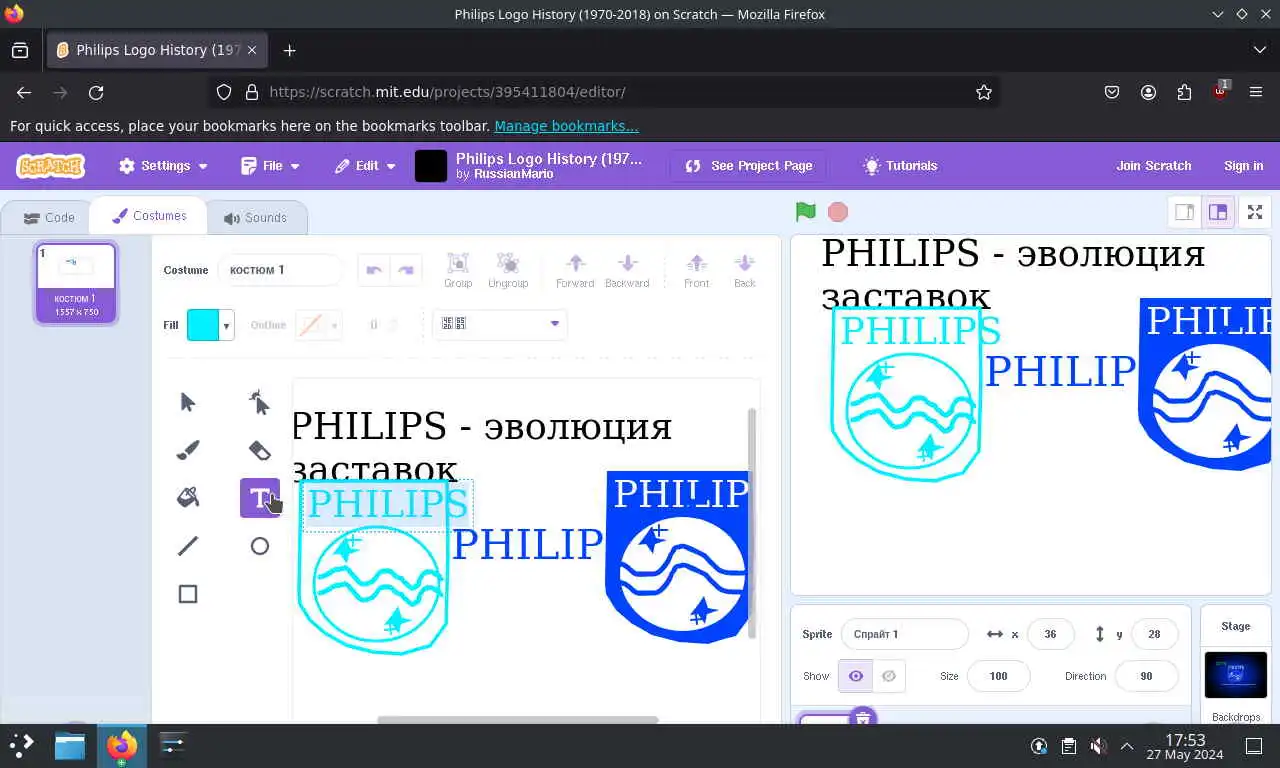The image size is (1280, 768).
Task: Open the Fill color dropdown
Action: [227, 325]
